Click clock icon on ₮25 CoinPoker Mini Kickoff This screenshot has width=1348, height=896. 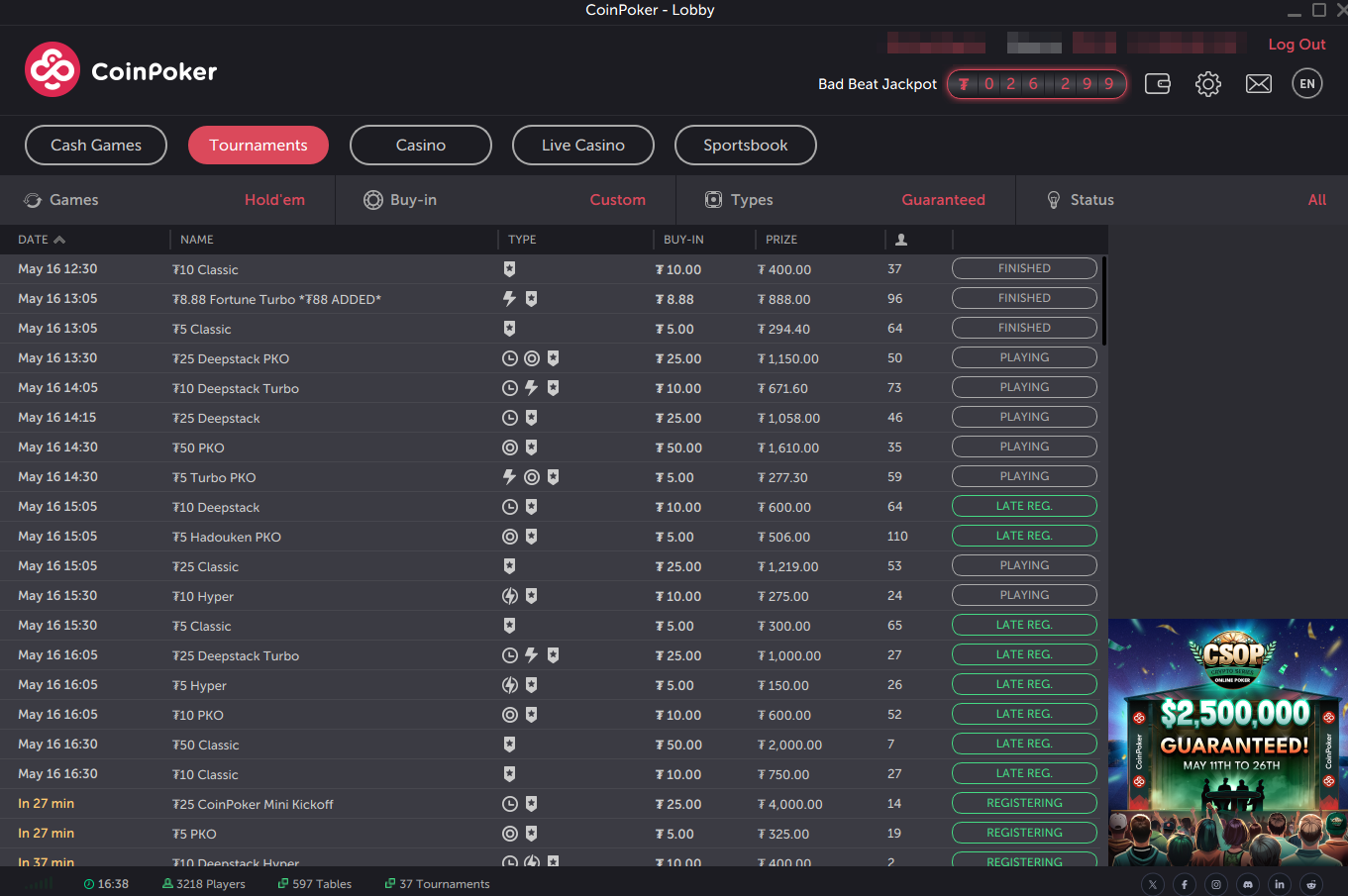510,804
